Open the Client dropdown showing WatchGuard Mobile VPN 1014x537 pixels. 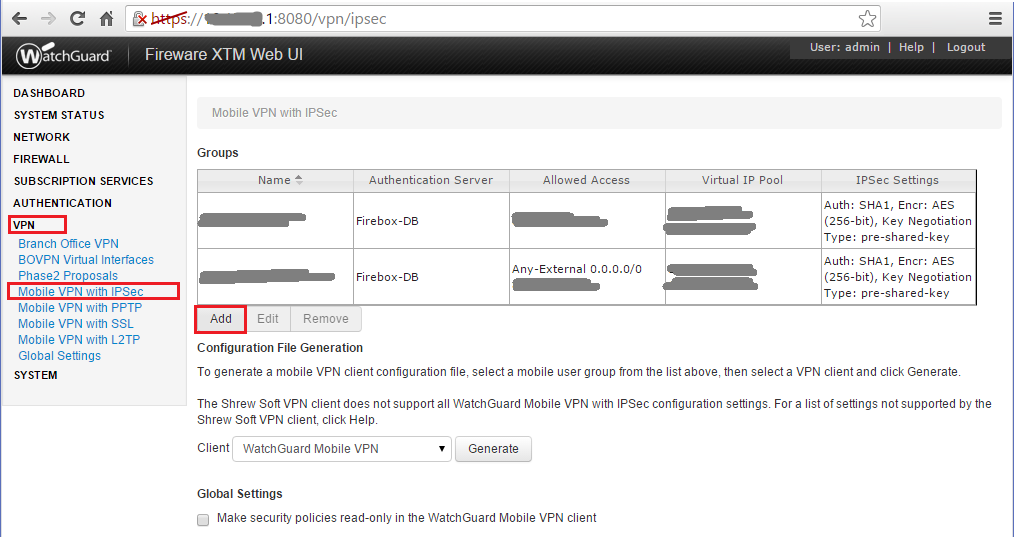341,449
